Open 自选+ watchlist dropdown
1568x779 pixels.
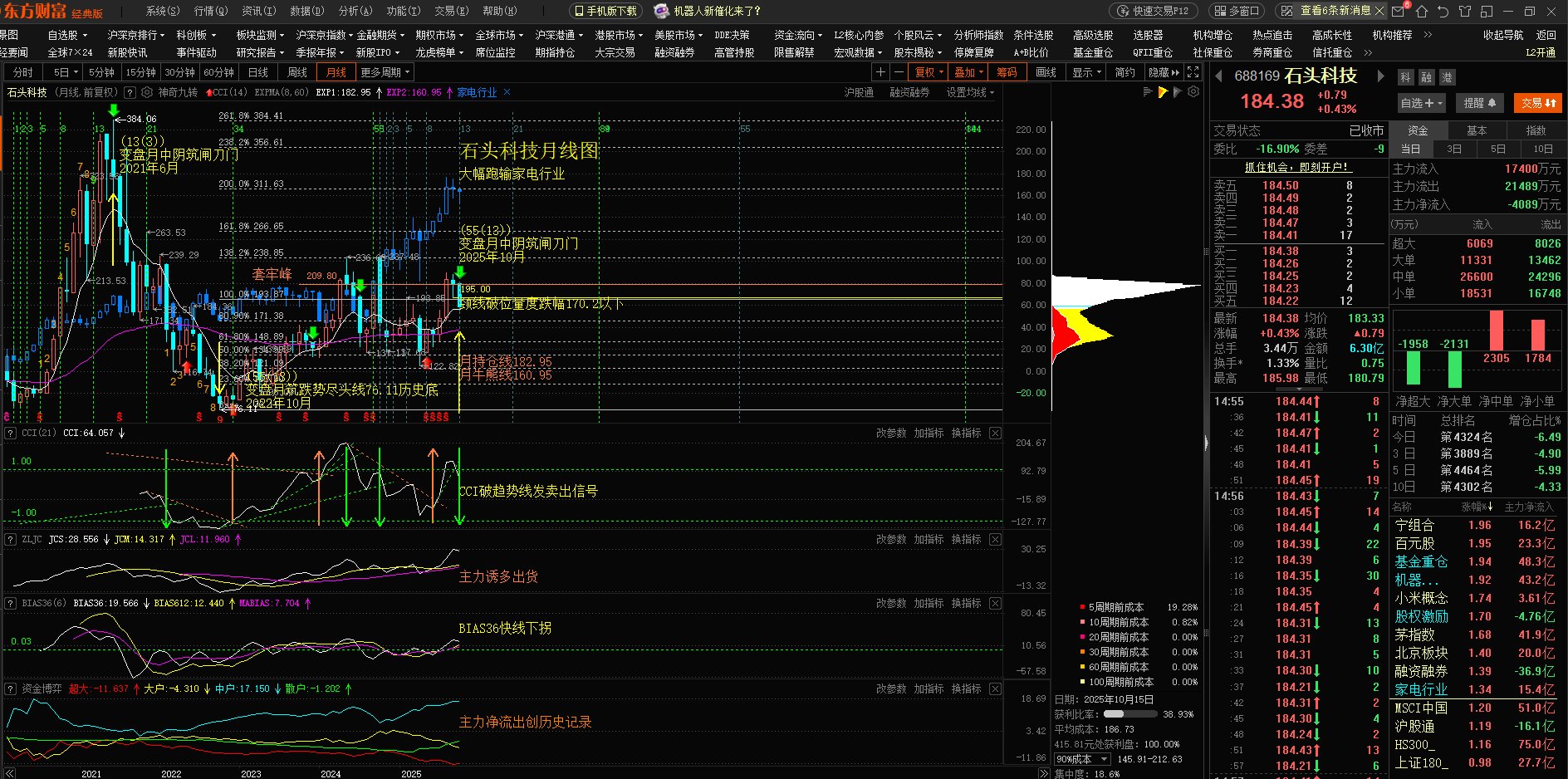[x=1421, y=103]
